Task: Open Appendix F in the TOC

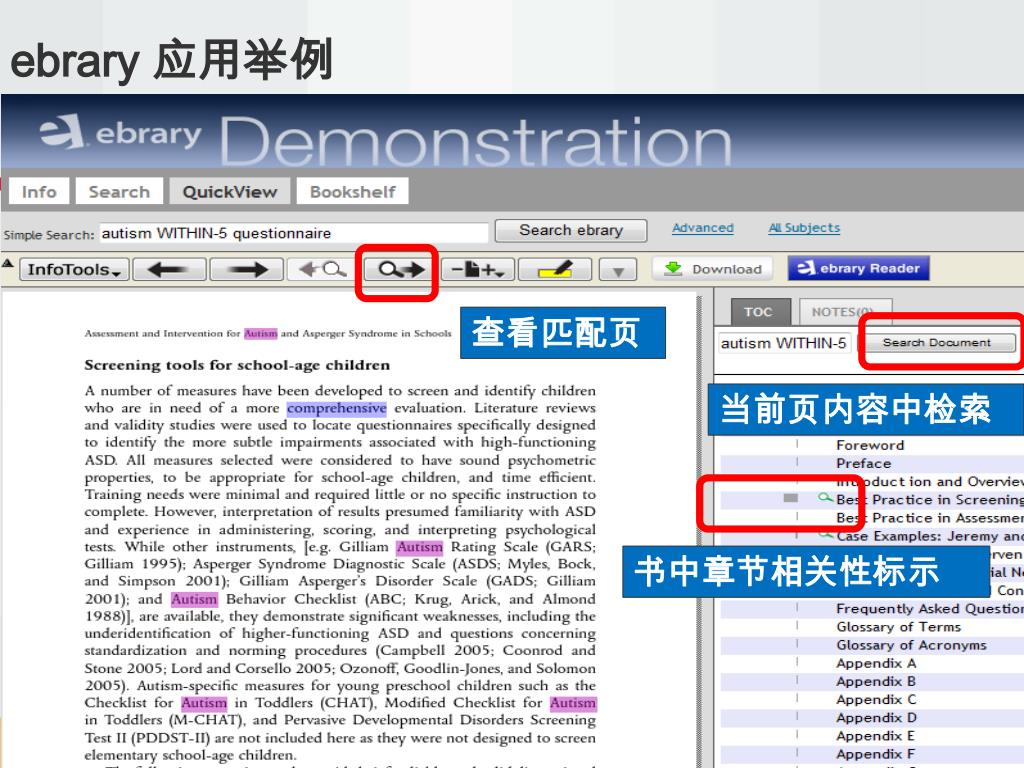Action: [x=876, y=754]
